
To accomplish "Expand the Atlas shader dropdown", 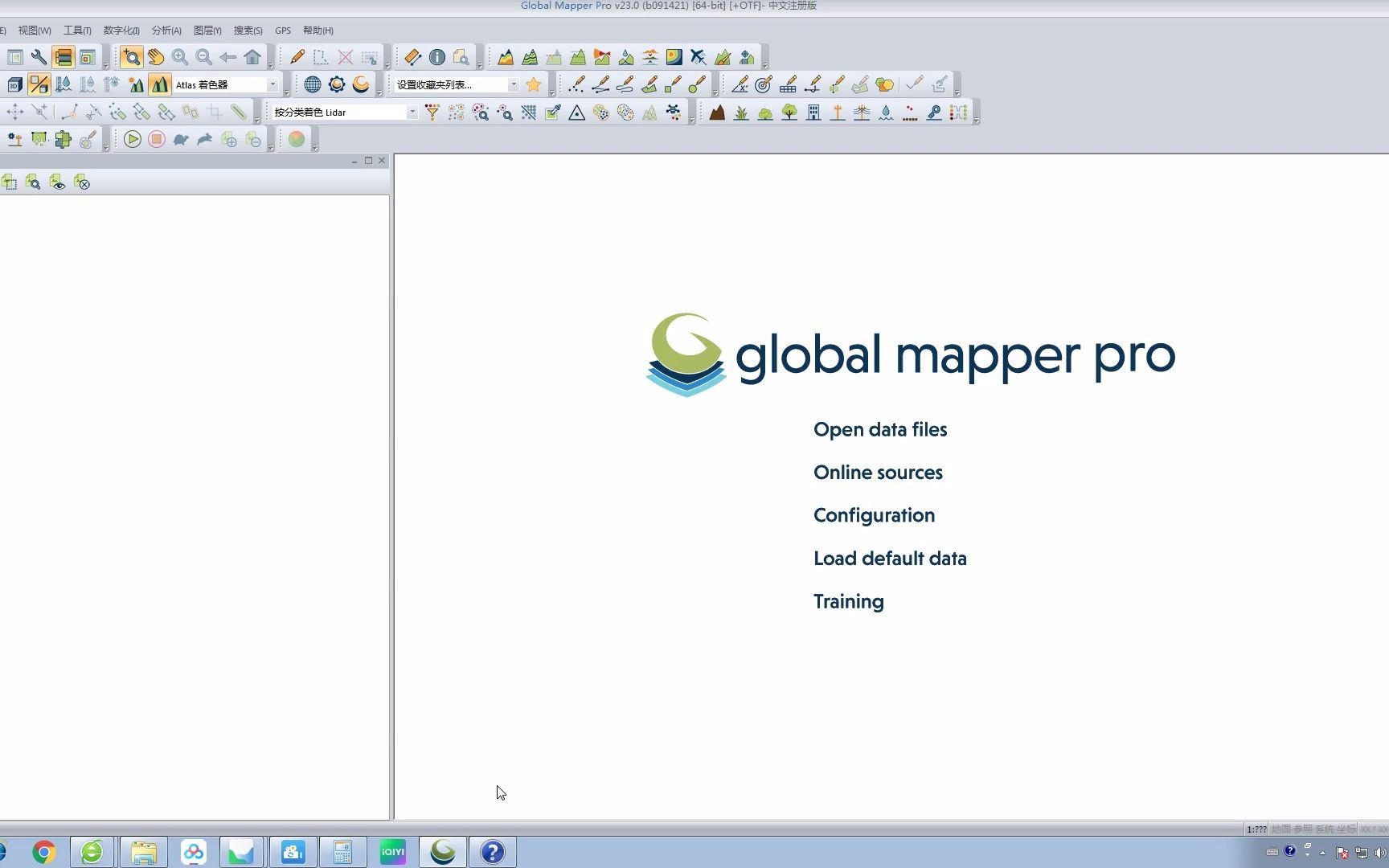I will (272, 84).
